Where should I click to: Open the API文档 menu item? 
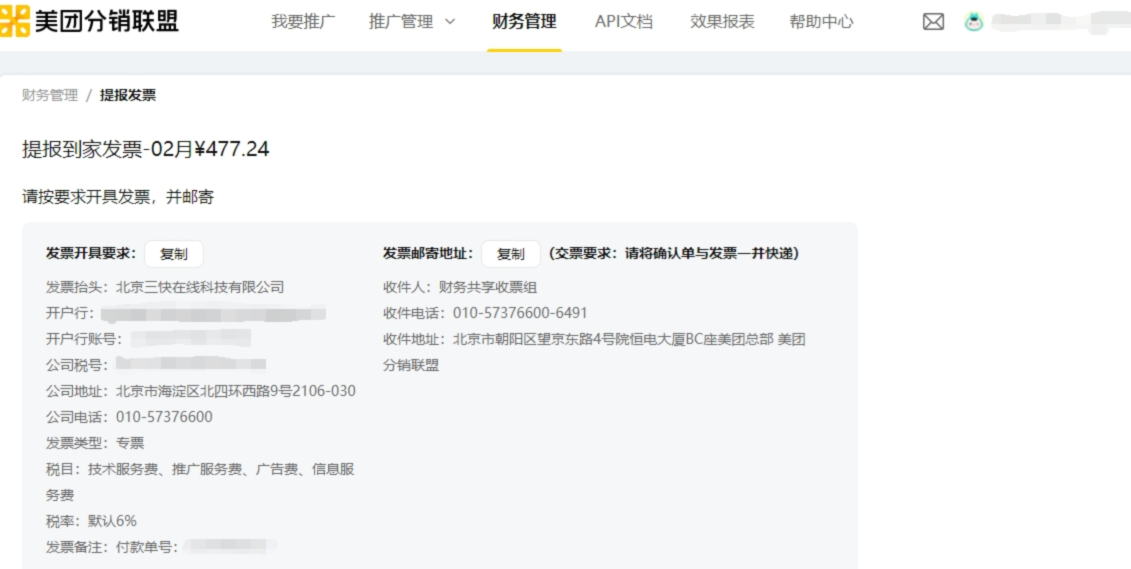[x=624, y=22]
